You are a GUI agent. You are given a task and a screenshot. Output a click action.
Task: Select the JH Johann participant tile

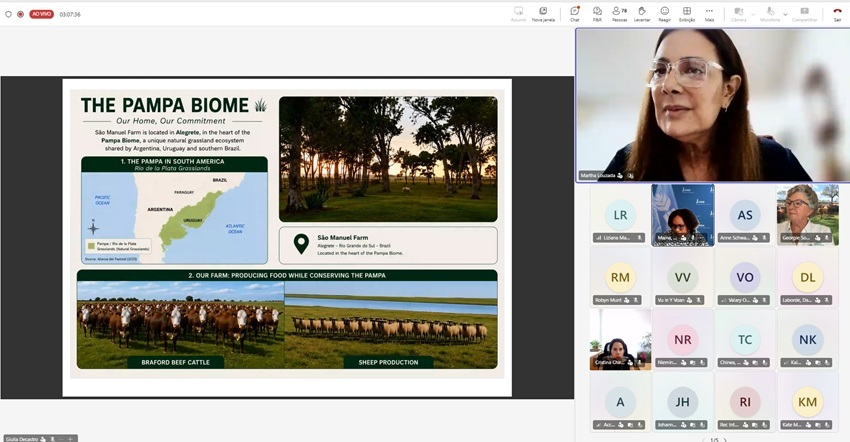click(x=682, y=402)
